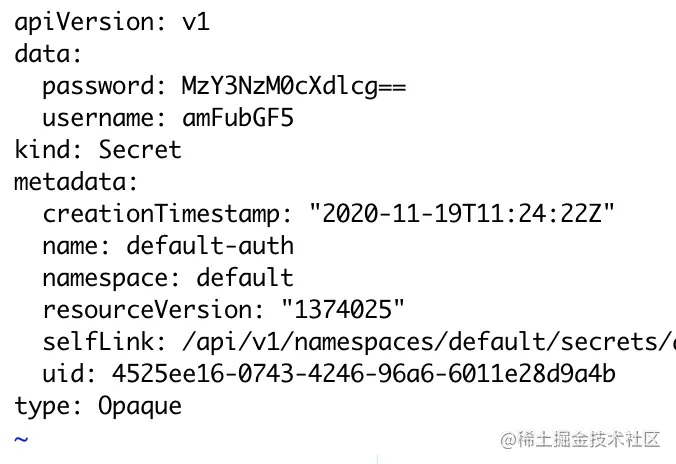Click the password value MzY3NzM0cXdlcg==
The image size is (676, 464).
coord(293,86)
